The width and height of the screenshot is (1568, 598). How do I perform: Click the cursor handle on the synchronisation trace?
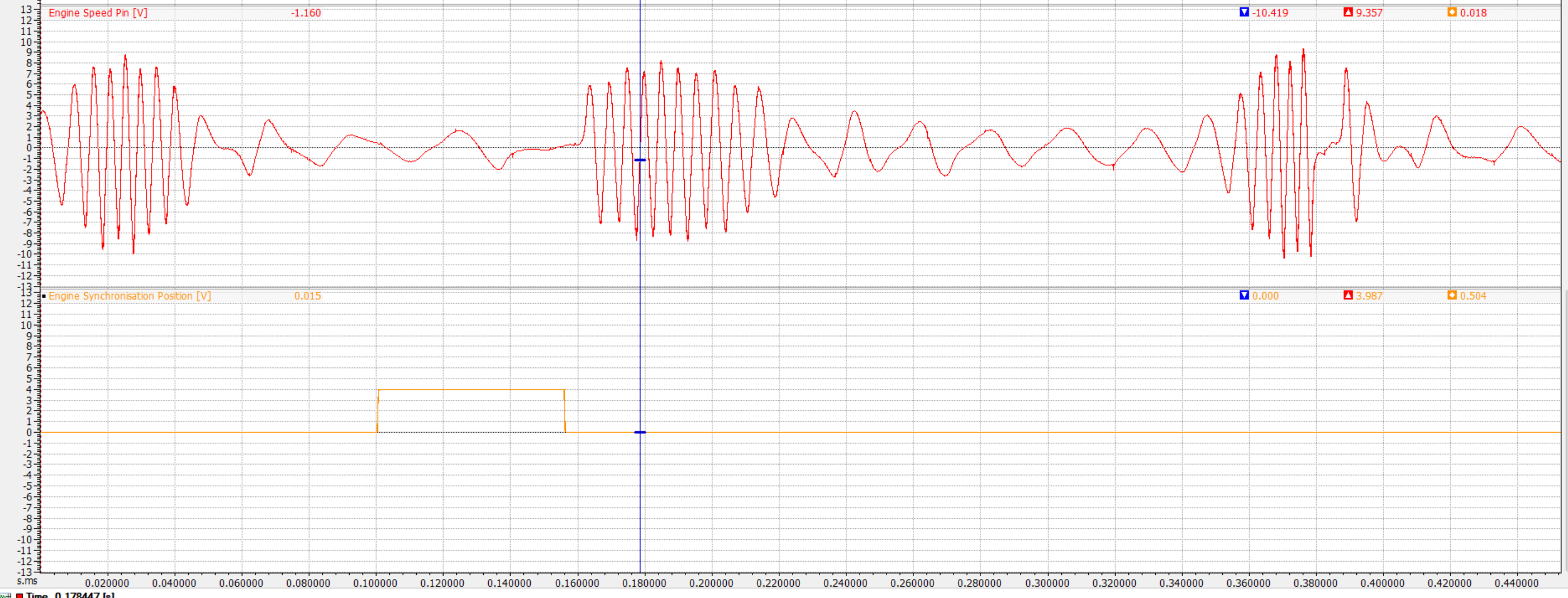tap(640, 432)
